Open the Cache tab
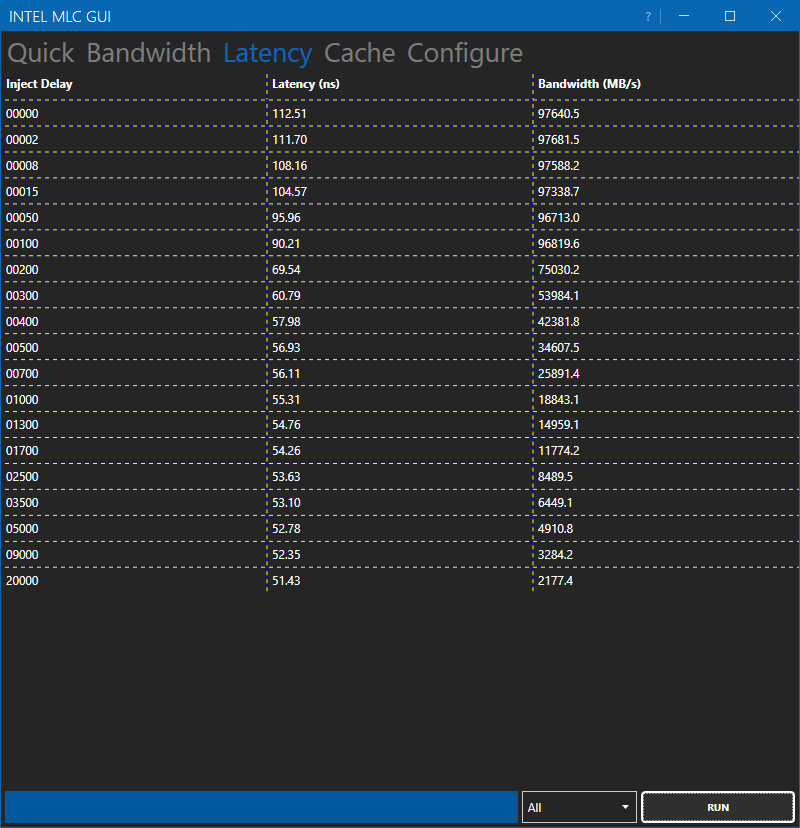Image resolution: width=800 pixels, height=828 pixels. click(x=360, y=53)
